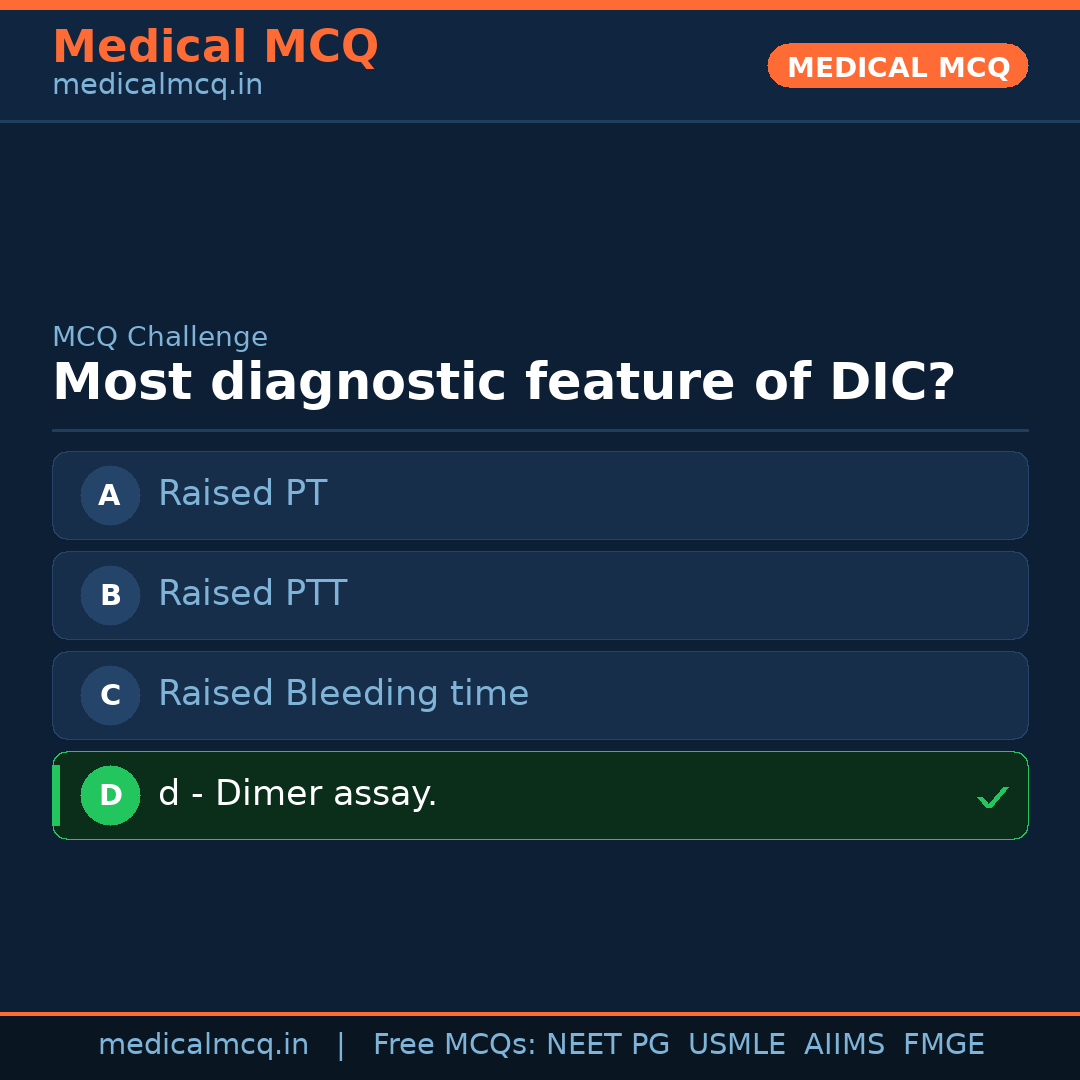
Task: Select the circular C badge icon
Action: 110,695
